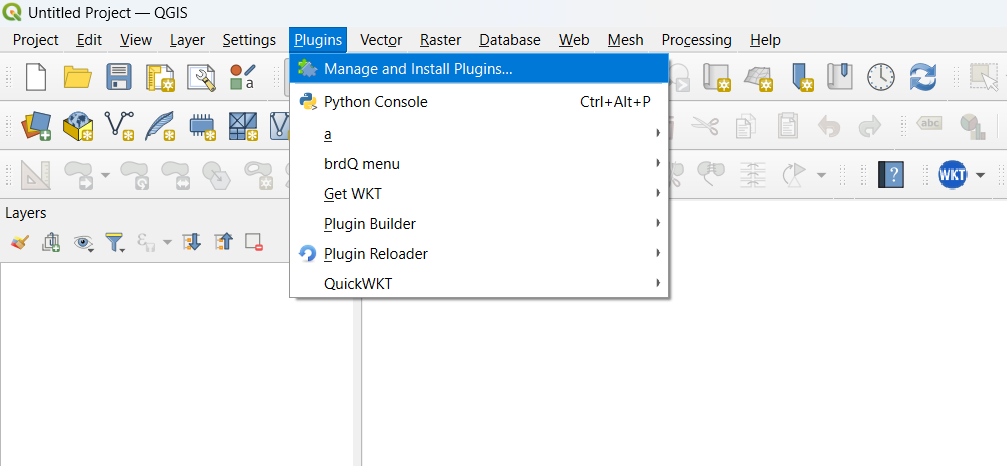
Task: Expand all layers in Layers panel
Action: point(191,242)
